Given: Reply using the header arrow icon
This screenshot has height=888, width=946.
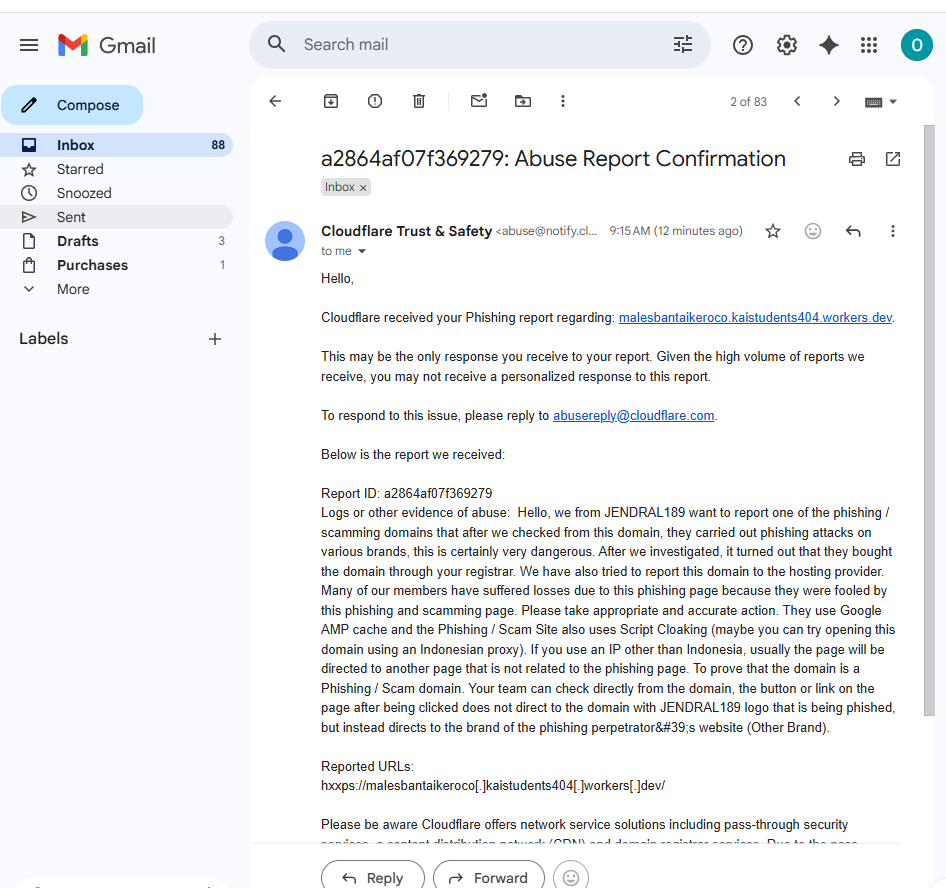Looking at the screenshot, I should pos(852,231).
